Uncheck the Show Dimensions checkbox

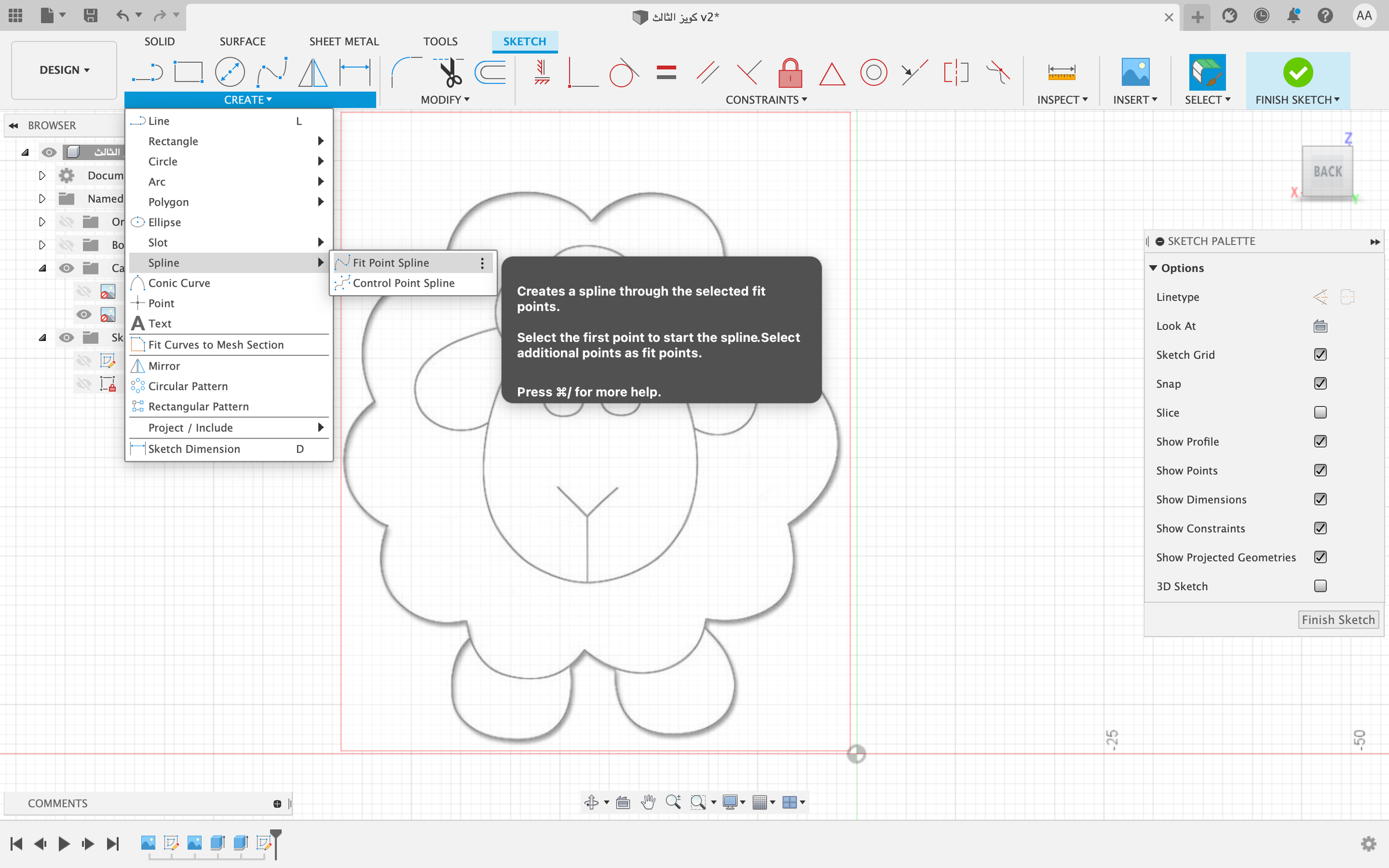pos(1320,499)
